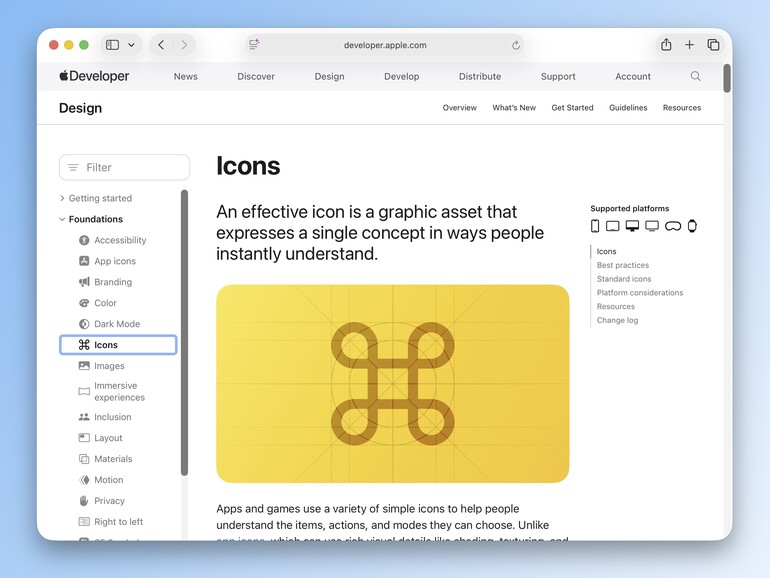Screen dimensions: 770x578
Task: Click the sidebar list scrollbar
Action: (x=185, y=332)
